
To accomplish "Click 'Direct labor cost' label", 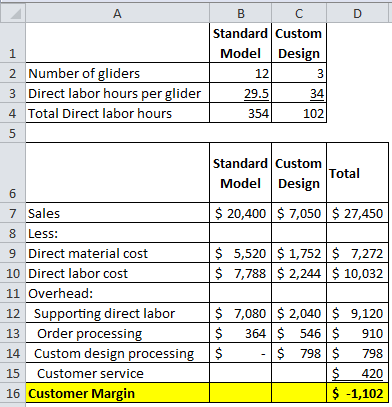I will 117,273.
